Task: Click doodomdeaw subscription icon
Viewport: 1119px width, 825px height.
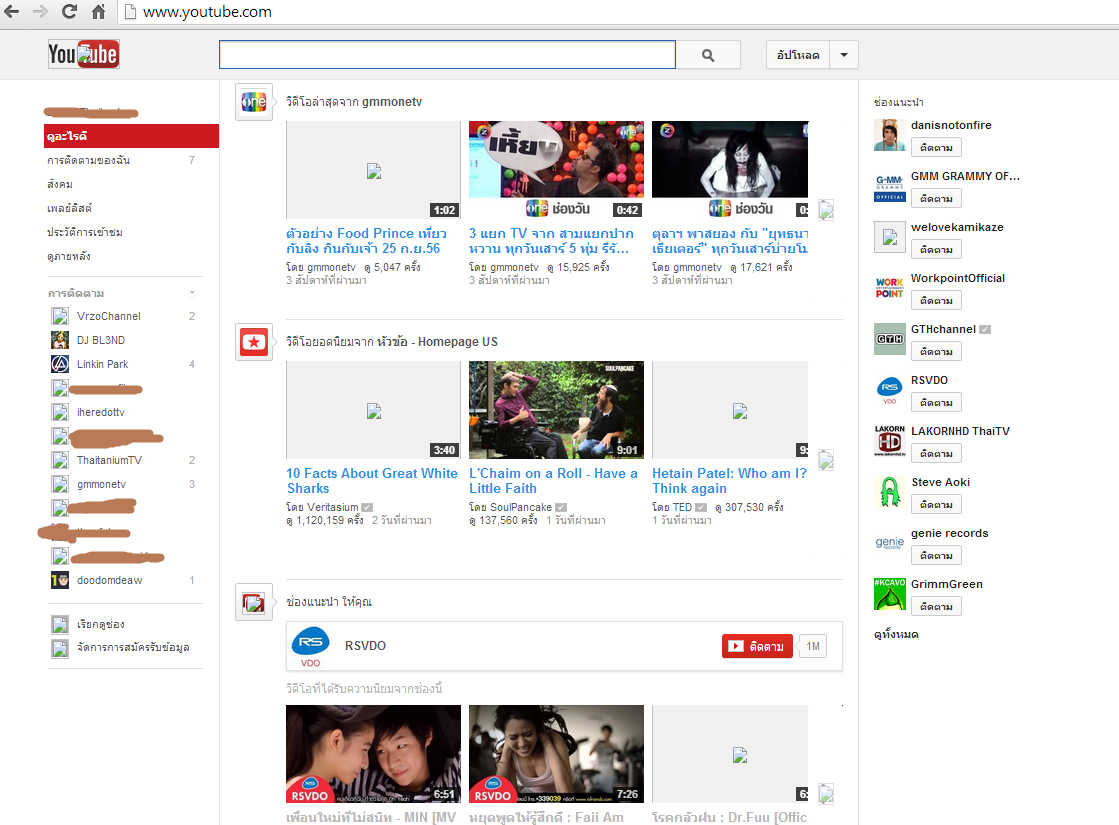Action: point(60,580)
